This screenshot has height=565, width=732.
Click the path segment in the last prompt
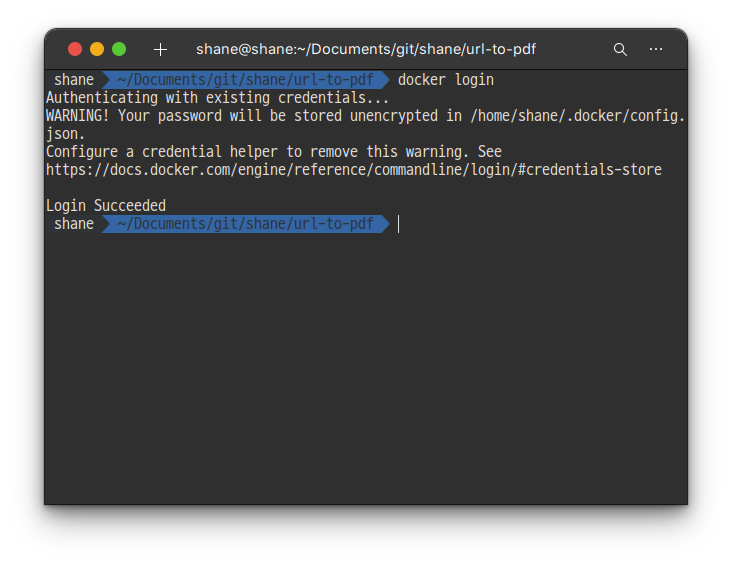[x=245, y=224]
